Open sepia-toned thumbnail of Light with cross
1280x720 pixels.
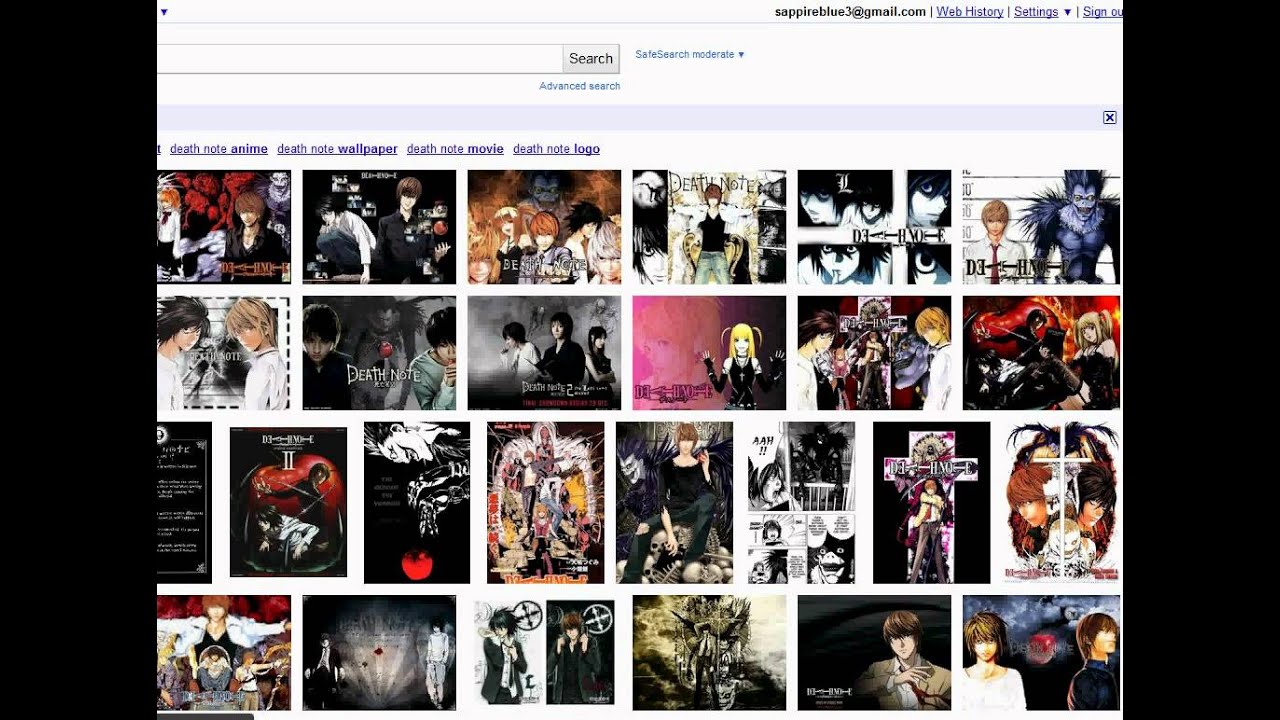(709, 653)
